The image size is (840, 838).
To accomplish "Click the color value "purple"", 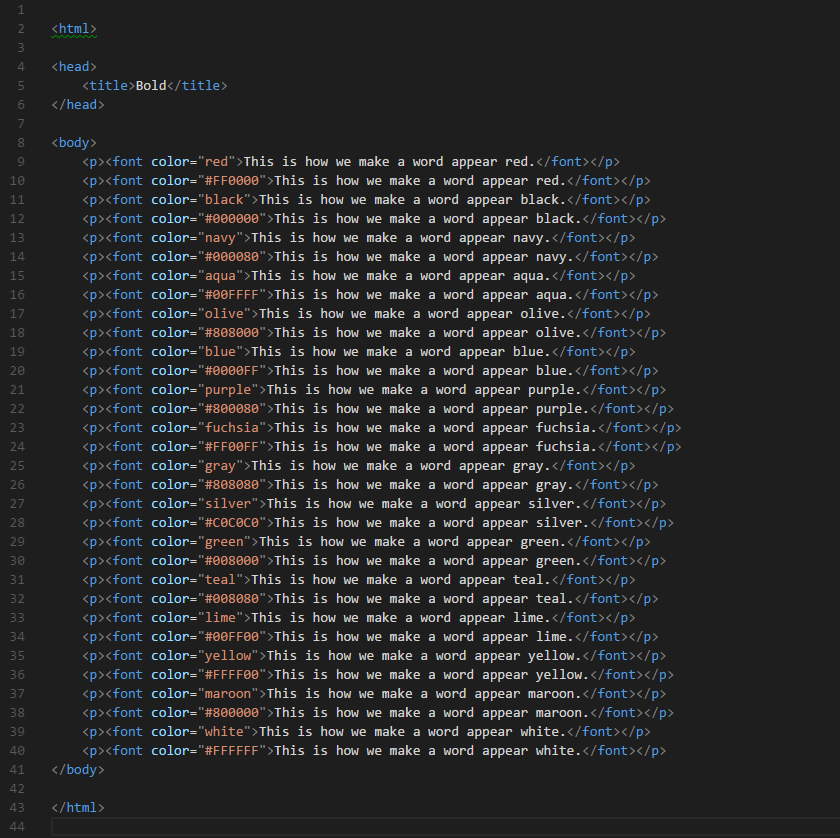I will [x=228, y=390].
